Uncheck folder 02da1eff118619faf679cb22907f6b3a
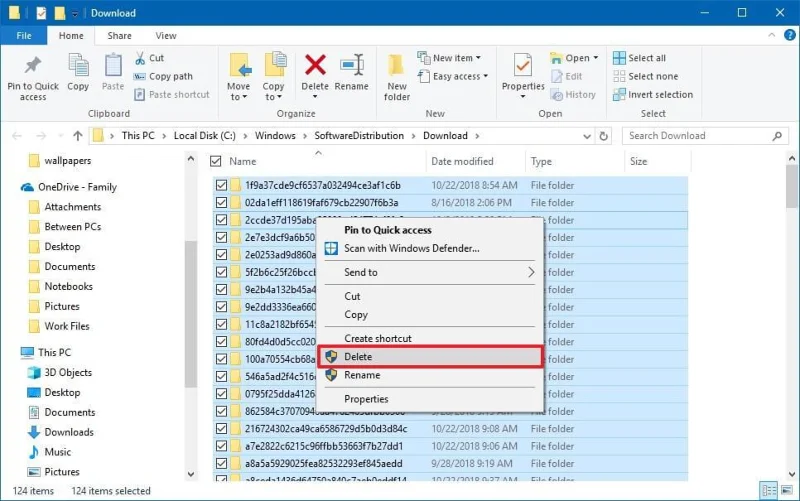This screenshot has height=501, width=800. coord(221,203)
